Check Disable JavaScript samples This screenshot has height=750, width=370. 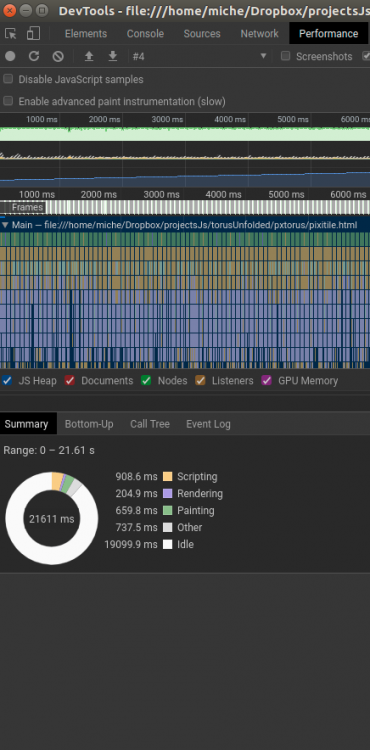(x=8, y=79)
